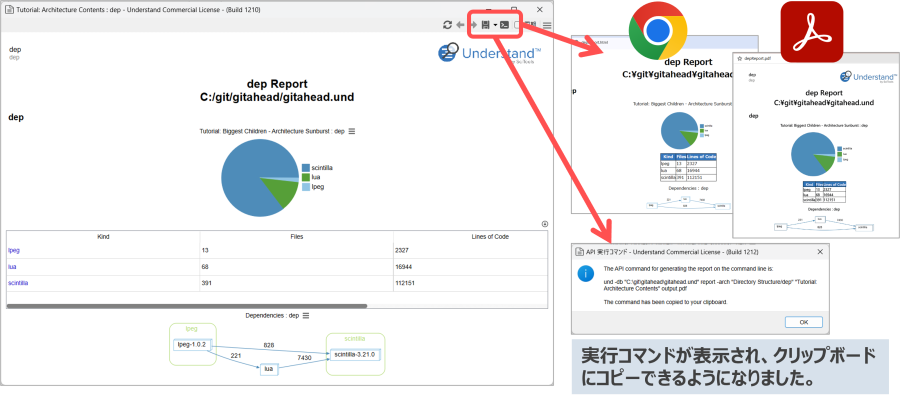Refresh the dep report view
The image size is (900, 400).
pyautogui.click(x=448, y=25)
